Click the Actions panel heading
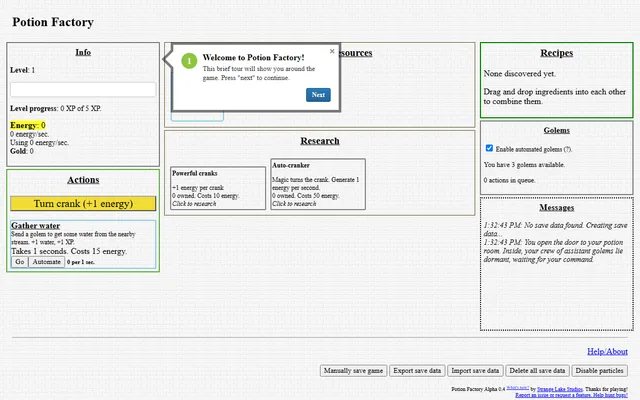This screenshot has height=400, width=640. [83, 180]
